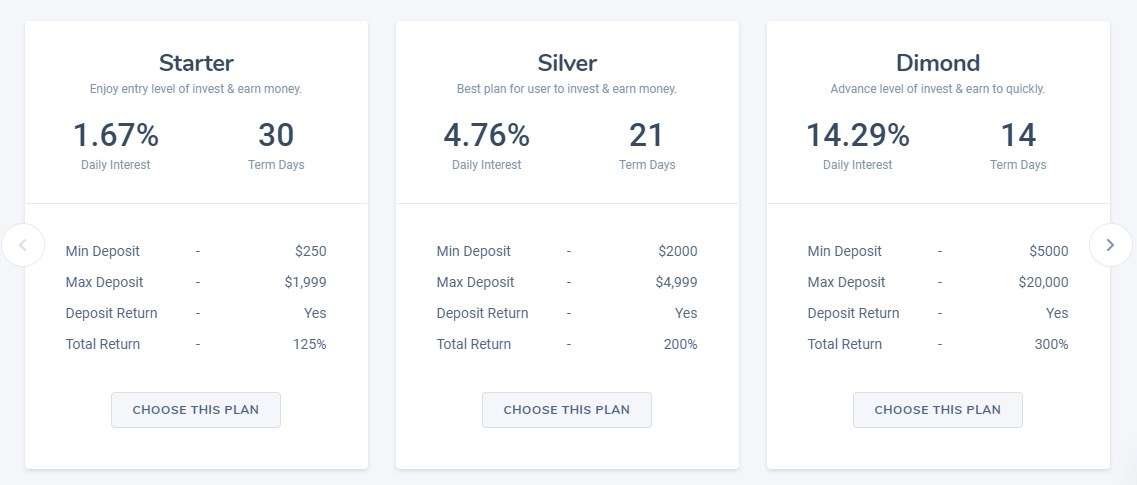Screen dimensions: 1137x485
Task: Click the 300% total return value
Action: pos(1051,345)
